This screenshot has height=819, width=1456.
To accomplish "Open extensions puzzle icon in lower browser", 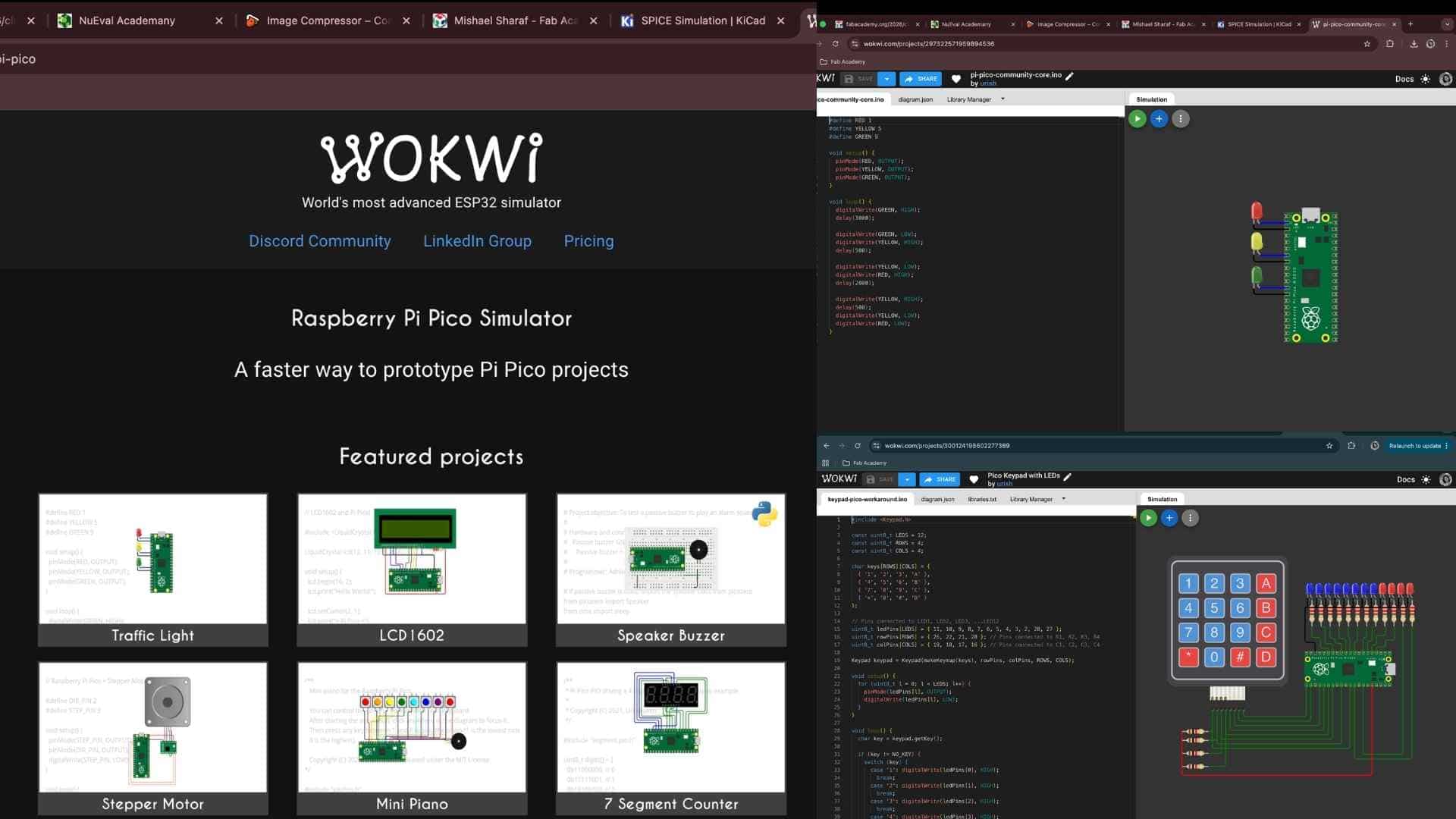I will 1351,446.
